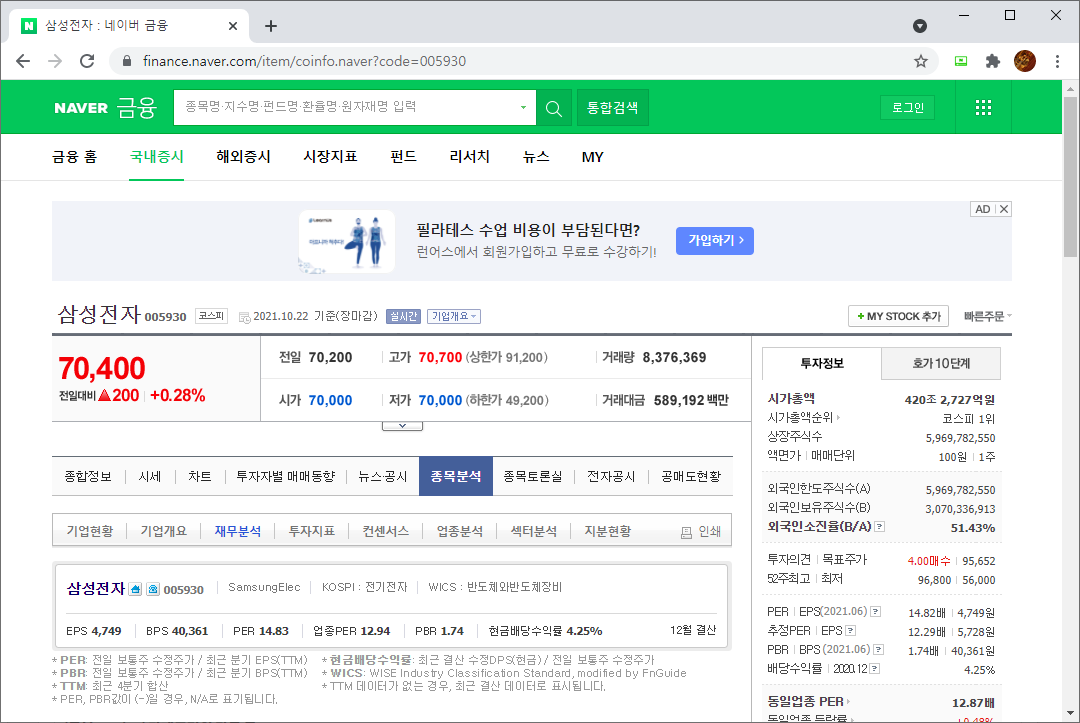Switch to 국내증시 menu
Viewport: 1080px width, 723px height.
156,157
